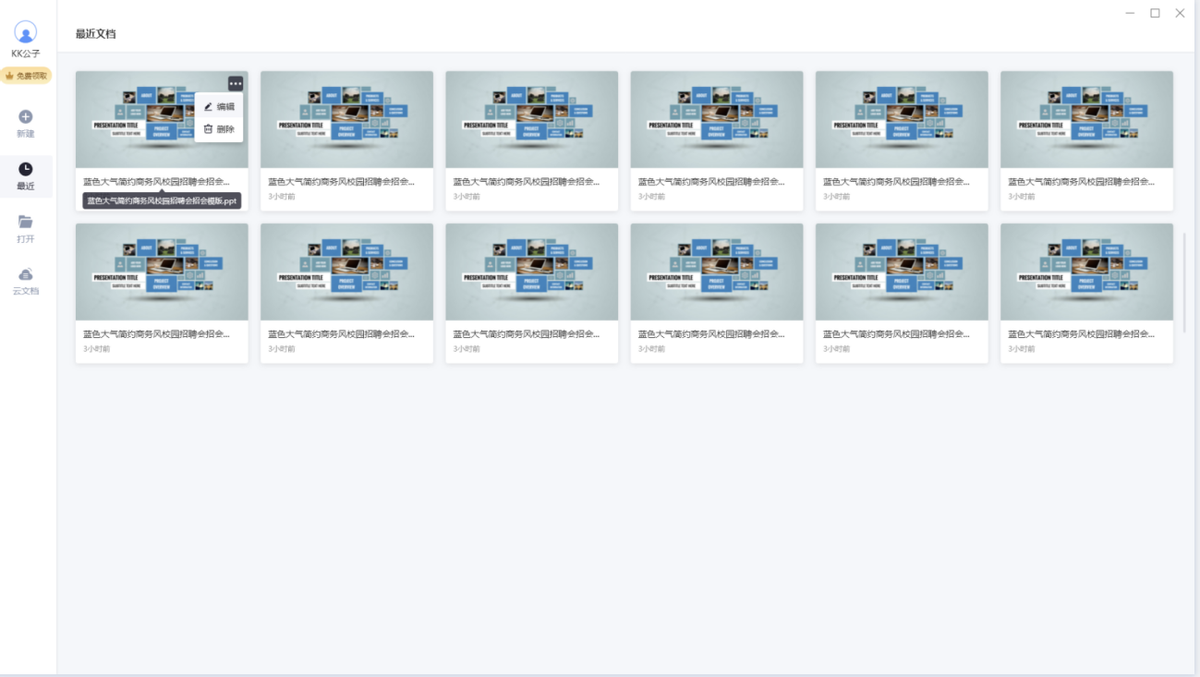The image size is (1200, 677).
Task: Click the 最近文档 heading
Action: [x=96, y=34]
